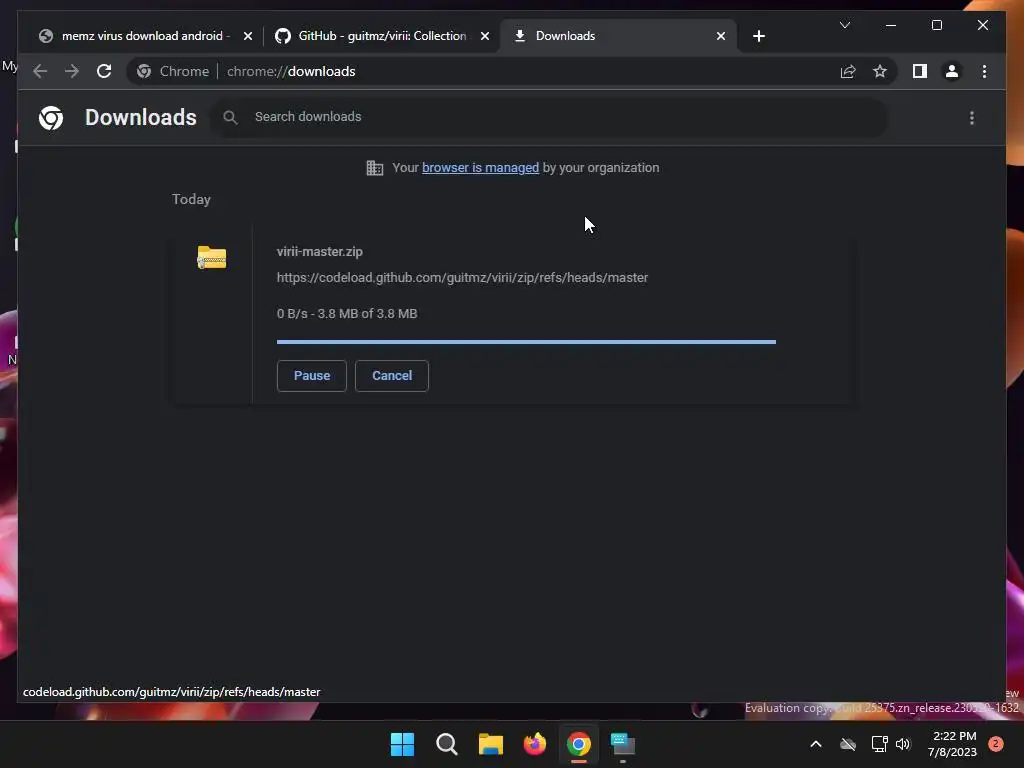Click the managed organization building icon
The height and width of the screenshot is (768, 1024).
click(375, 168)
